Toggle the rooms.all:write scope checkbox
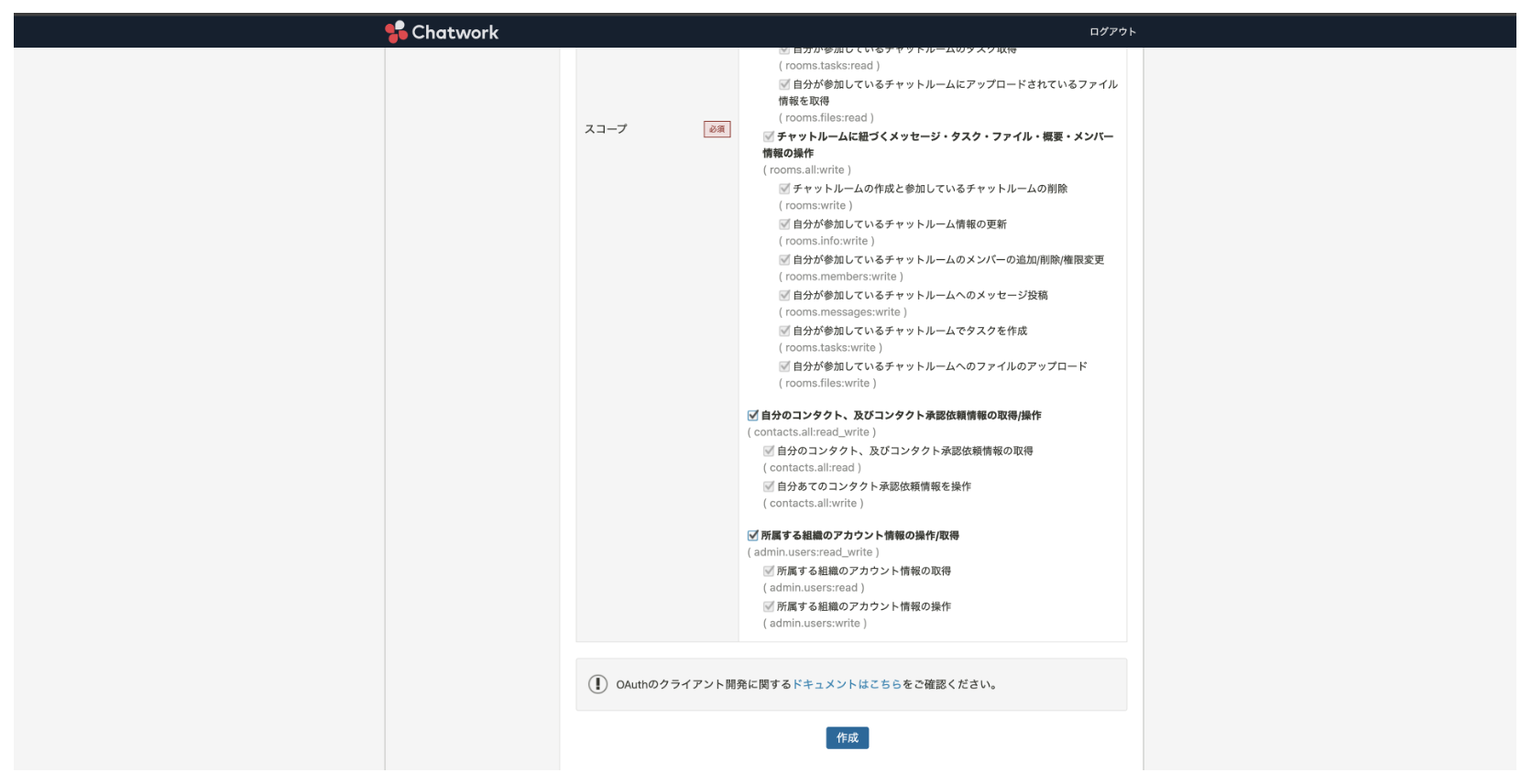The image size is (1532, 784). pyautogui.click(x=769, y=136)
